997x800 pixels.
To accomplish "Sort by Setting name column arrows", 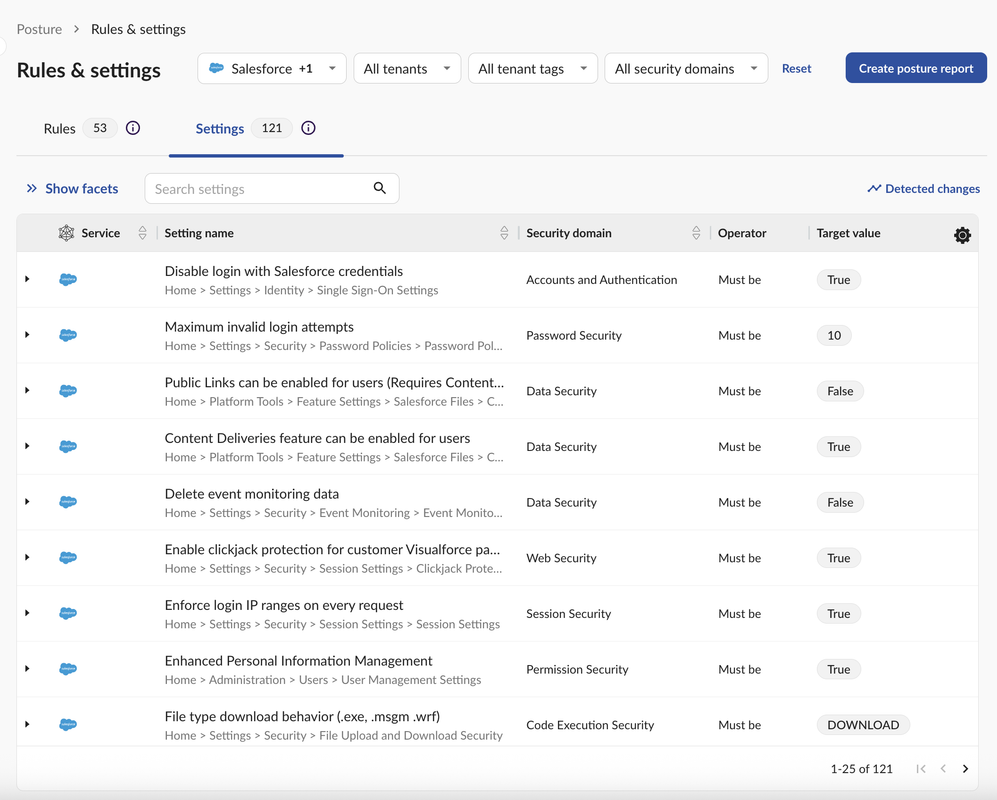I will pos(504,233).
